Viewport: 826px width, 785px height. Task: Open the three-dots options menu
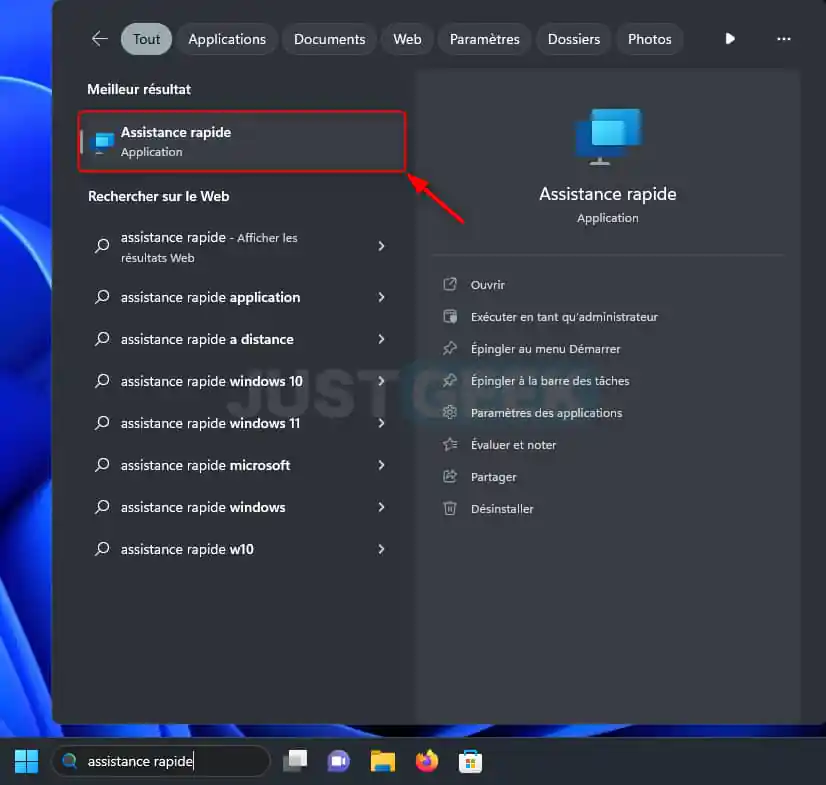click(784, 38)
